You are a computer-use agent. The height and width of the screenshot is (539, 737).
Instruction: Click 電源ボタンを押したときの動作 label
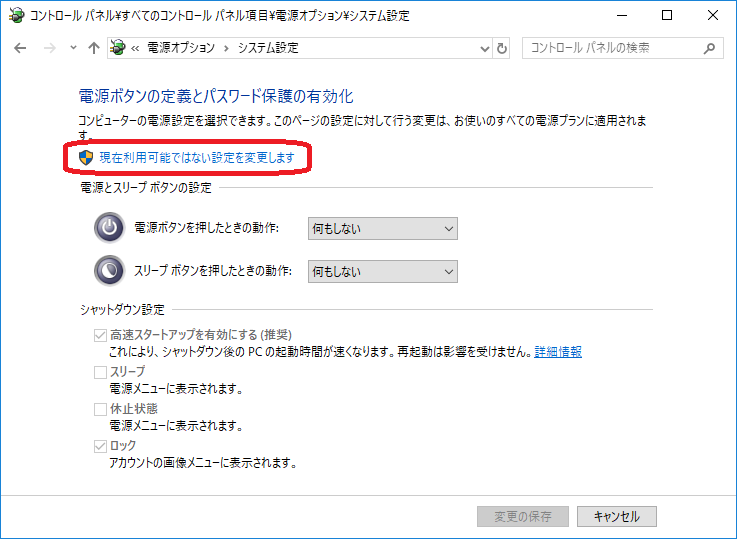click(207, 228)
